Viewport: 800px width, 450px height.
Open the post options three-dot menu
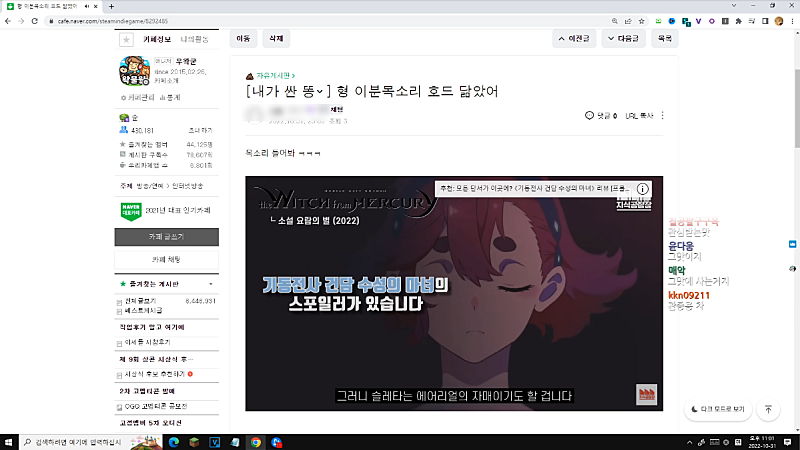coord(662,116)
